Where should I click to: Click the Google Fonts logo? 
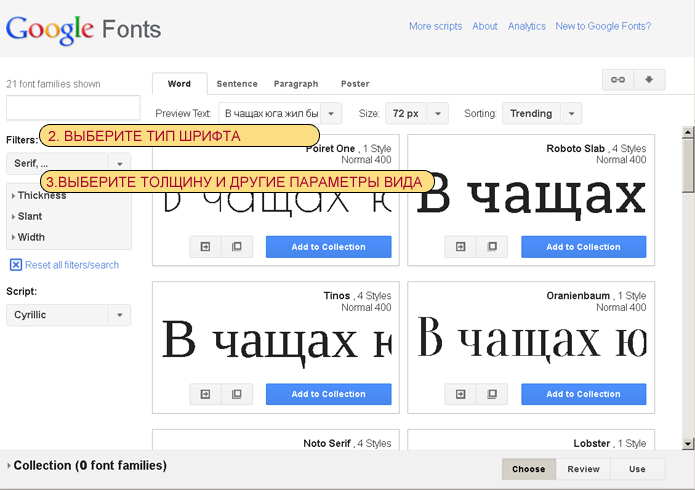click(83, 30)
